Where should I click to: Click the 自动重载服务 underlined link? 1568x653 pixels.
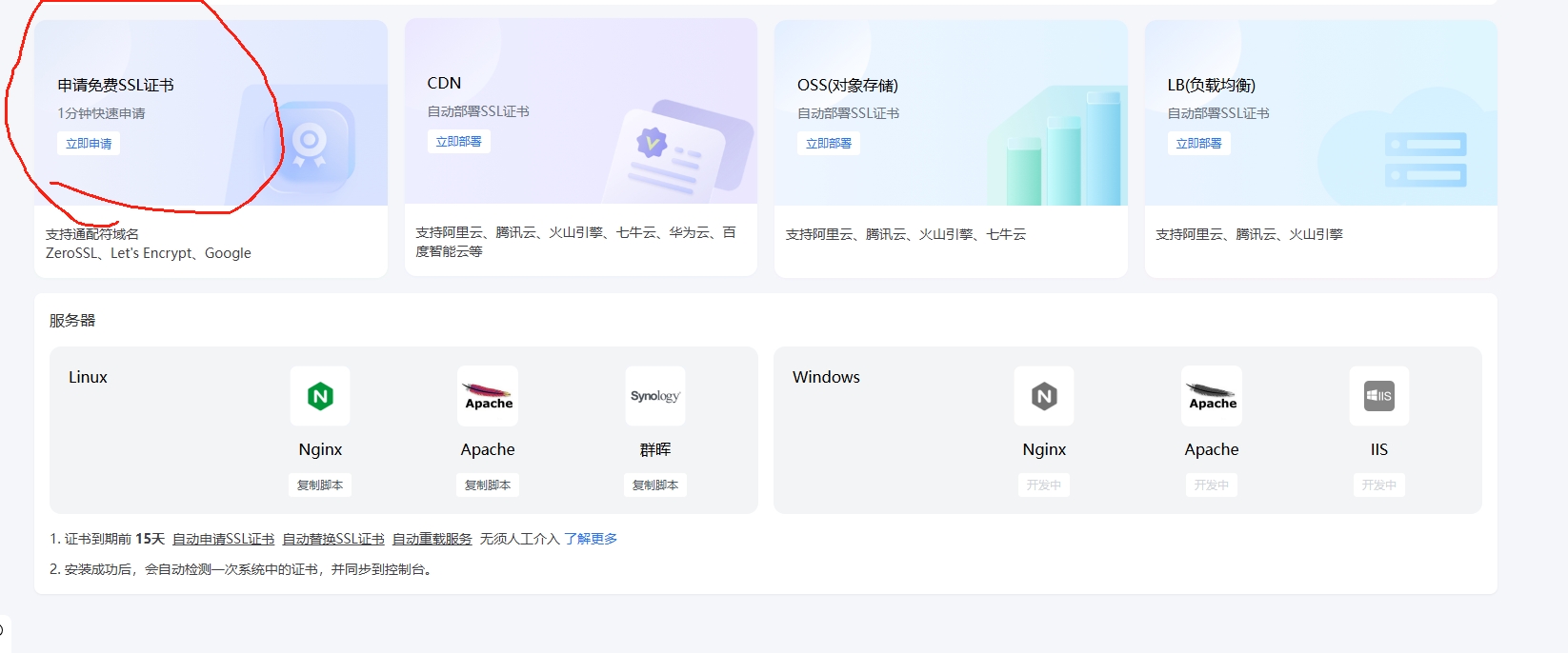tap(432, 539)
